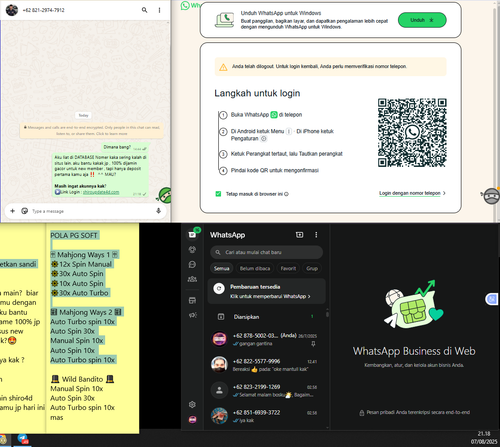Click the archive box icon beside Diarsipkan
This screenshot has width=500, height=447.
(x=221, y=317)
